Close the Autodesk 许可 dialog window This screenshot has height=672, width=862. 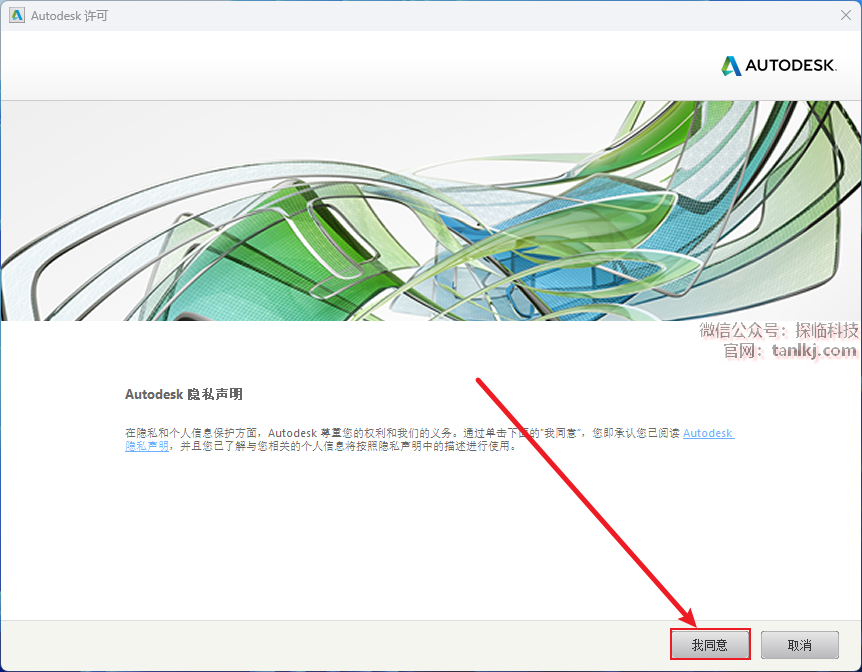coord(846,15)
